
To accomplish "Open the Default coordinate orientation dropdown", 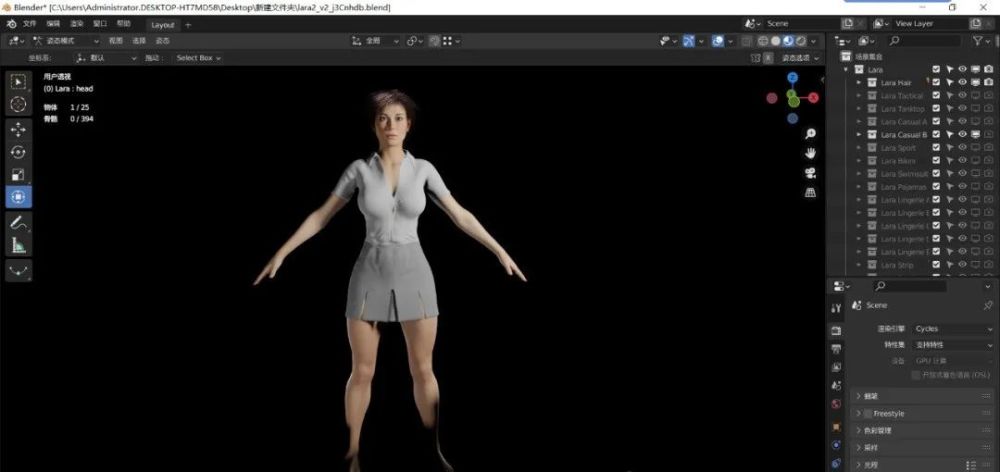I will coord(105,57).
